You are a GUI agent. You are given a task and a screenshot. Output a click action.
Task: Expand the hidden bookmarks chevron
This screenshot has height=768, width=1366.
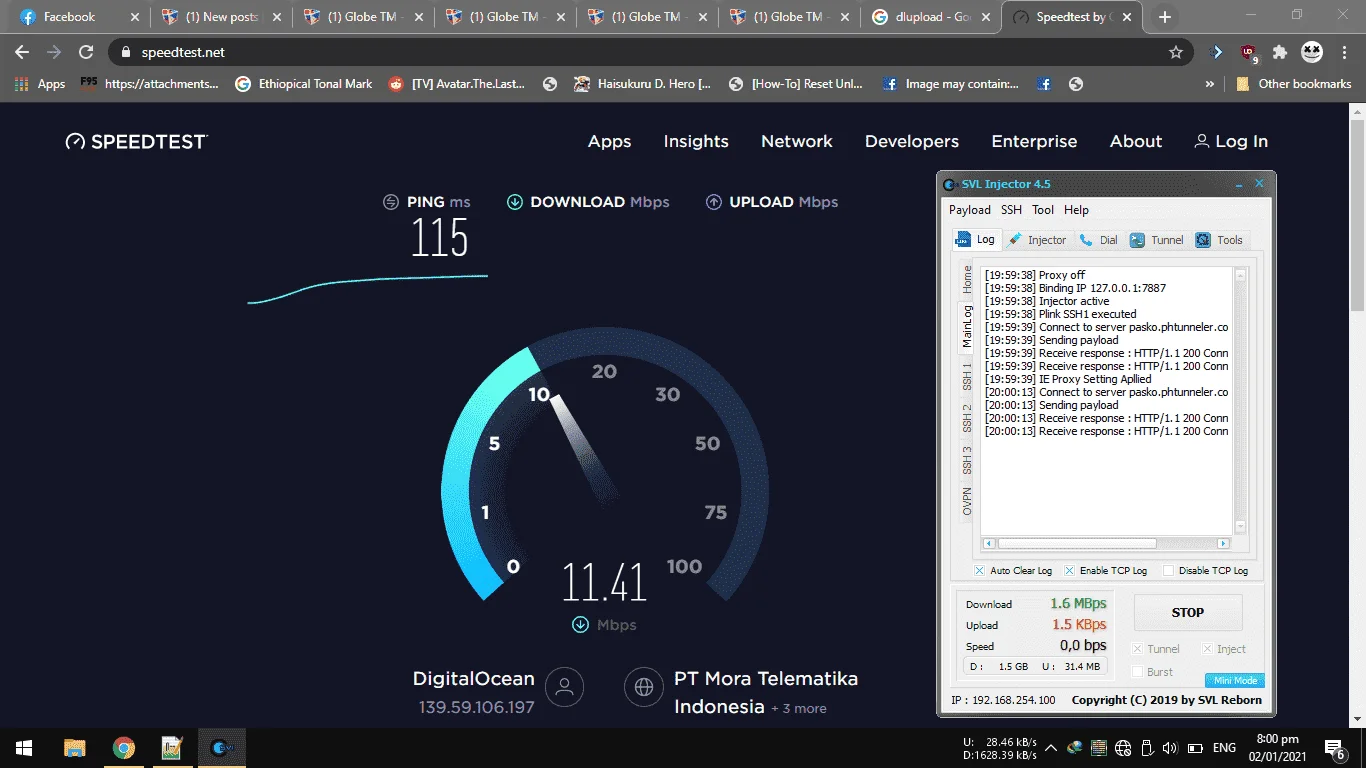1210,84
